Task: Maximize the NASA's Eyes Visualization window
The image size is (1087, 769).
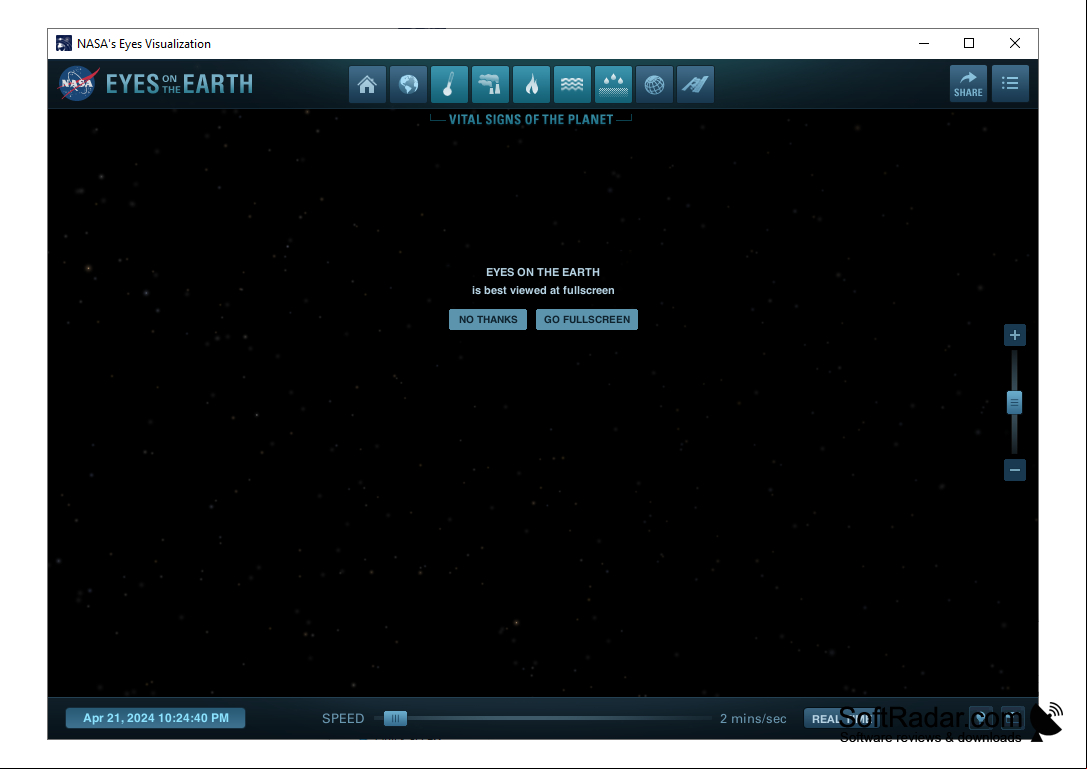Action: tap(969, 43)
